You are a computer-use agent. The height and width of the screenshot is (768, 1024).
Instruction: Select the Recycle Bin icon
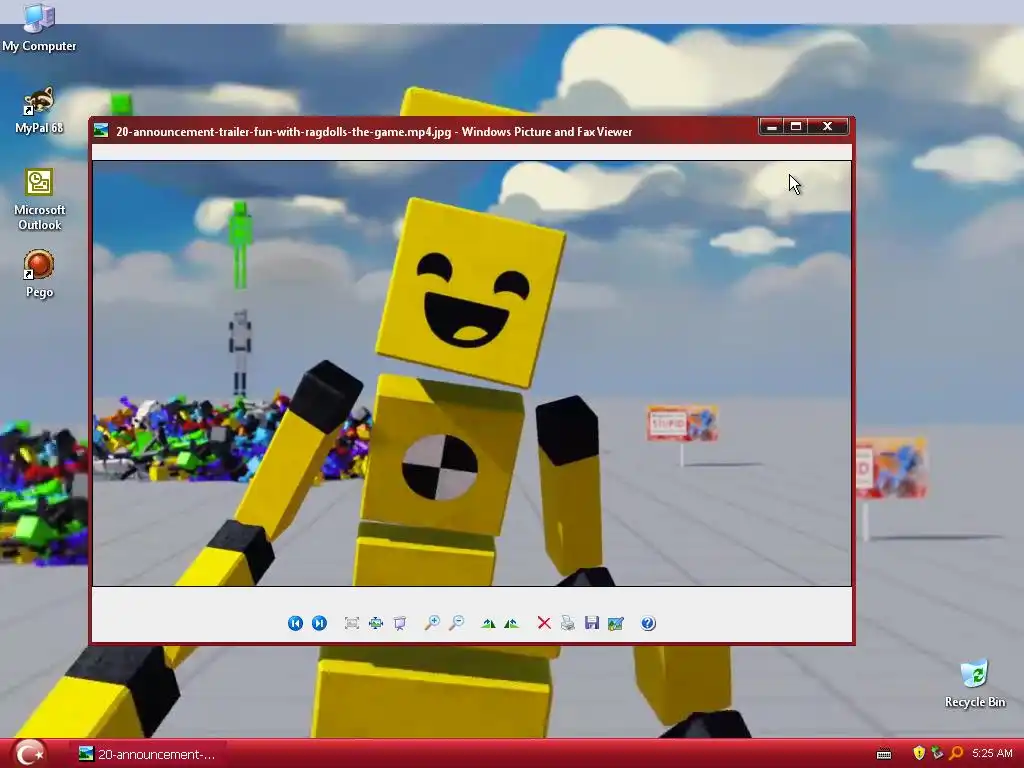975,683
